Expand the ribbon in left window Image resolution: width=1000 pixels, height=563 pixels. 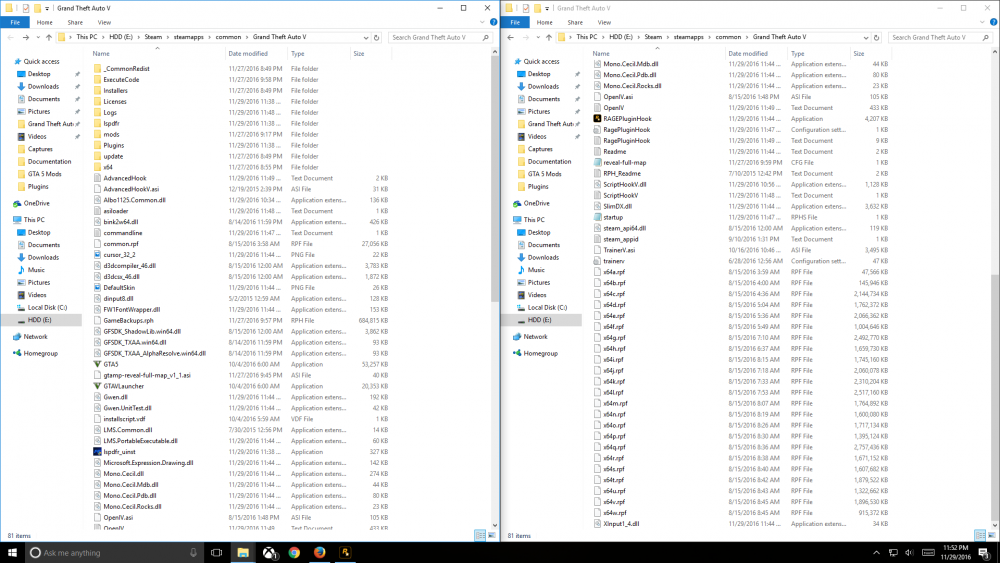tap(482, 22)
